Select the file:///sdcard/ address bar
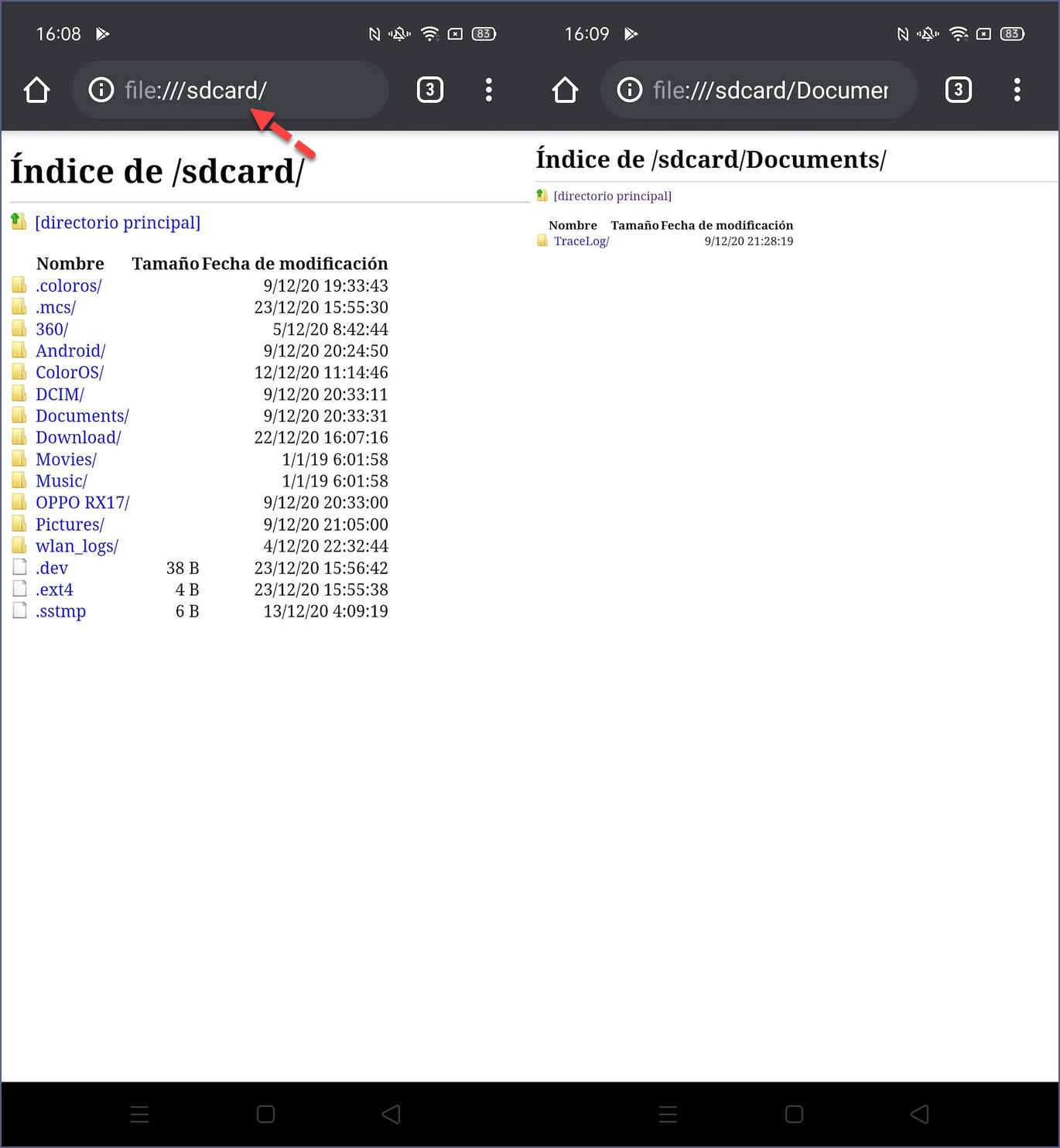 (x=231, y=90)
